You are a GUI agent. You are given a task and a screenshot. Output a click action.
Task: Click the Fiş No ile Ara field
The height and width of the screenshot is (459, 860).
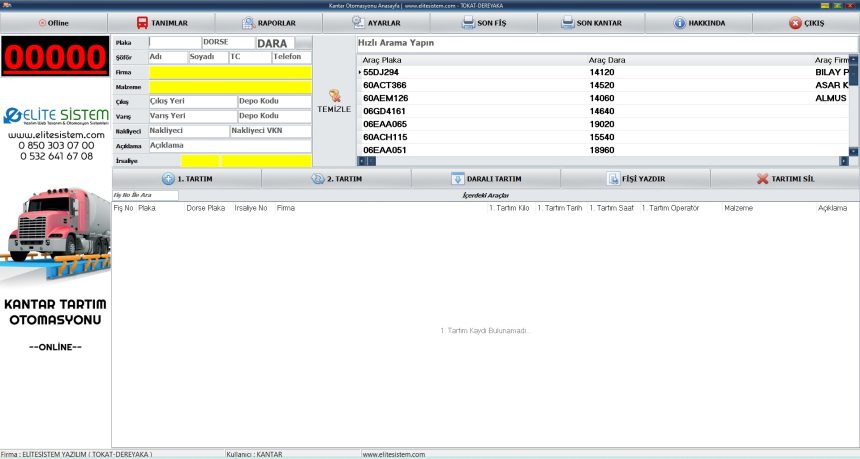[x=145, y=195]
